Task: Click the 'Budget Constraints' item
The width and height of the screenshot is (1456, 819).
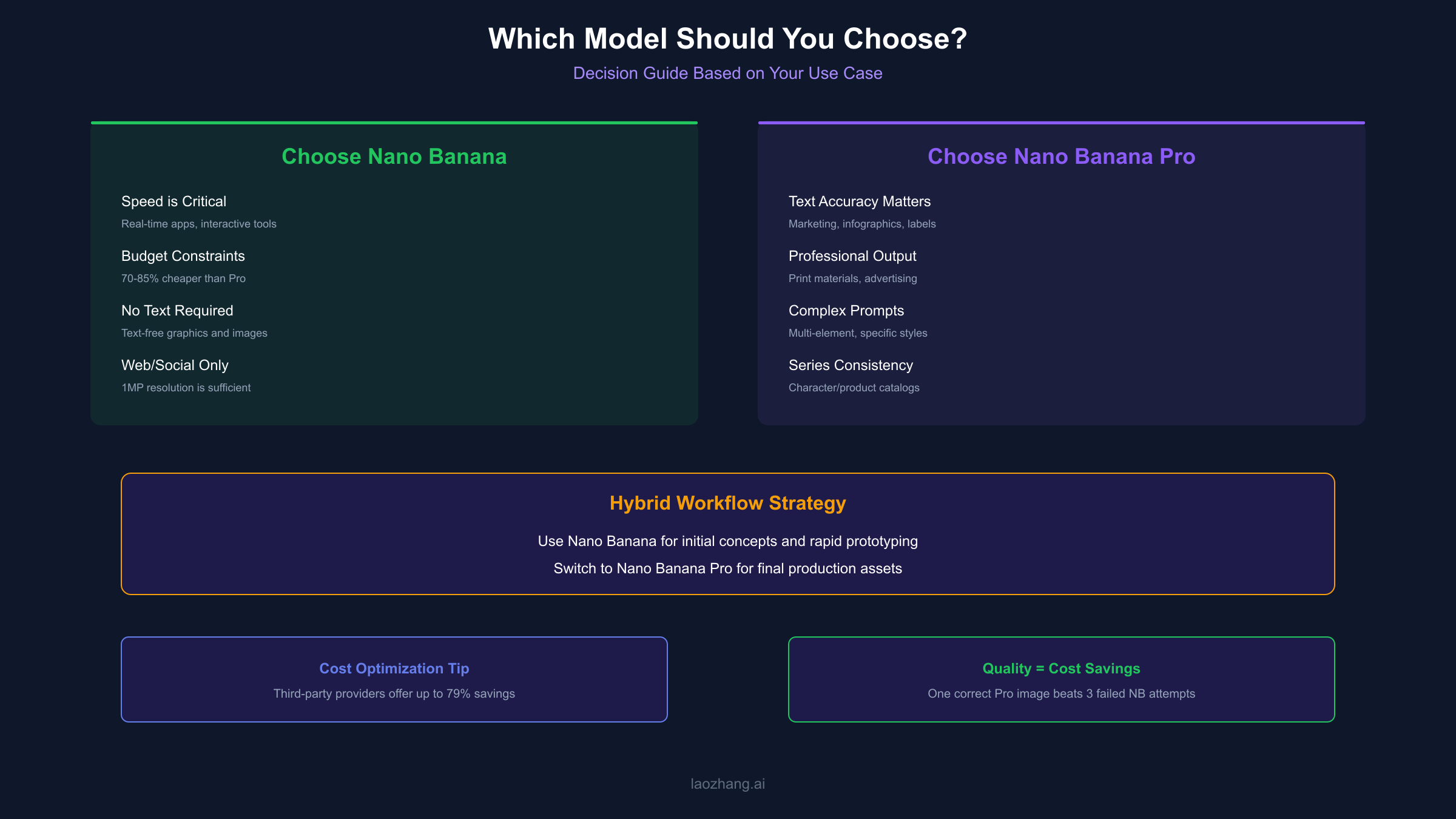Action: tap(183, 256)
